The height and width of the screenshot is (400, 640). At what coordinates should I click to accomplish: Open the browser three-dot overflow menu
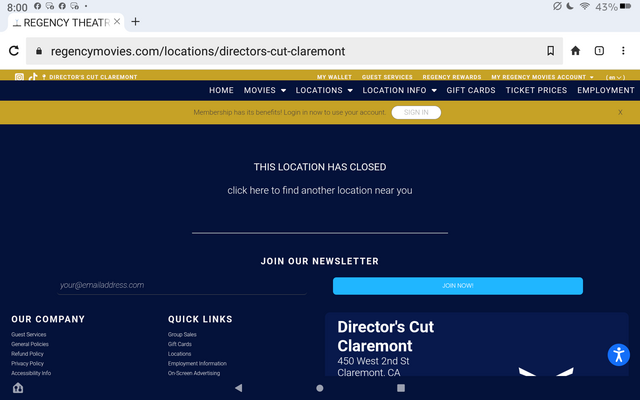click(623, 51)
